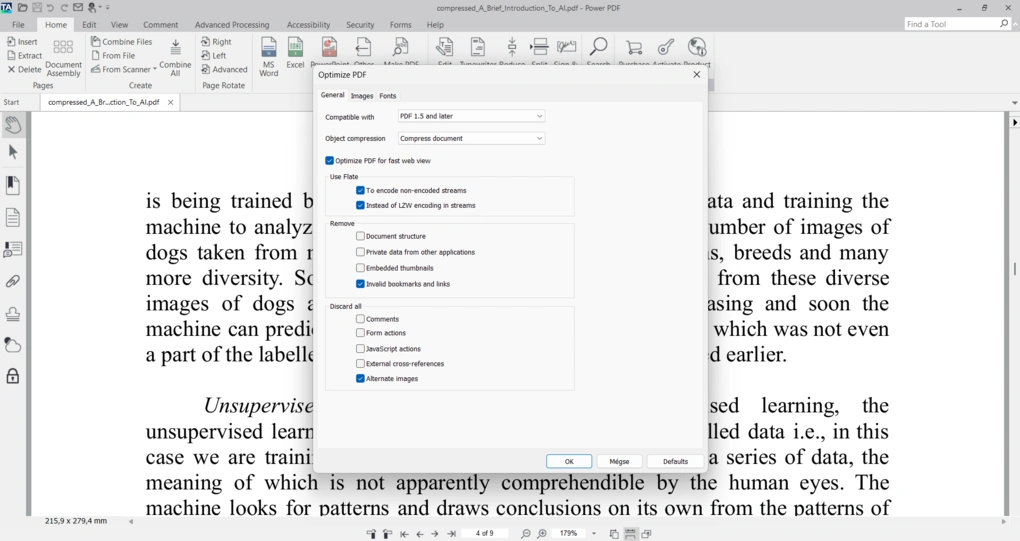Uncheck Invalid bookmarks and links
This screenshot has width=1020, height=541.
tap(360, 284)
